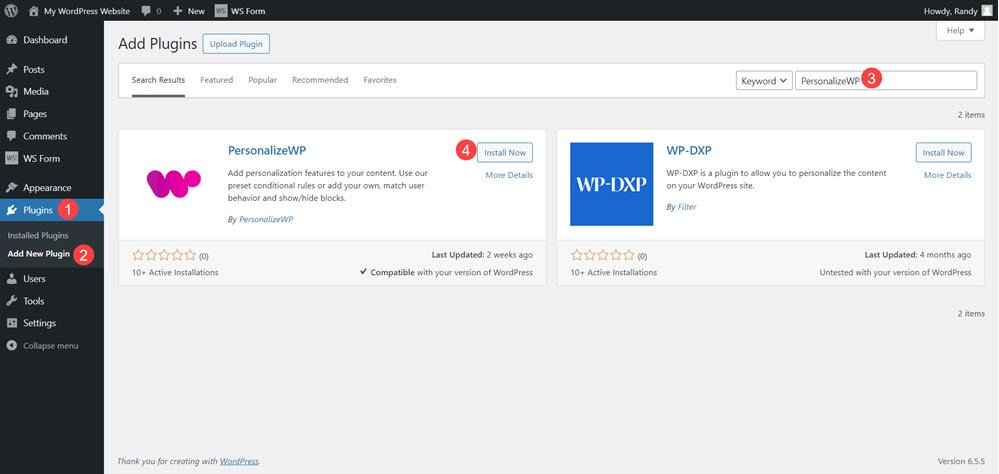Install the PersonalizeWP plugin

coord(505,153)
